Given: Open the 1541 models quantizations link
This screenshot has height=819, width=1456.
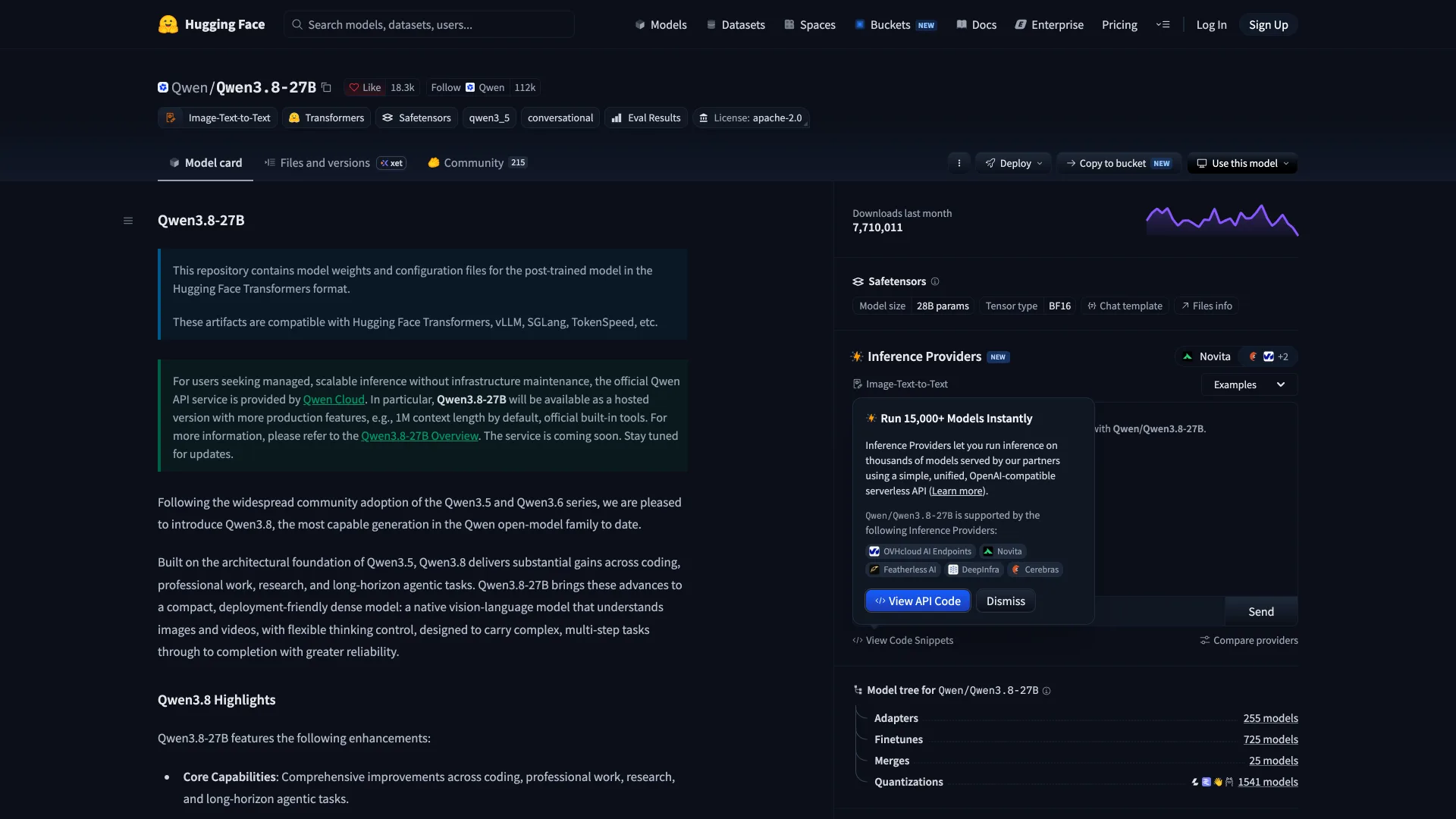Looking at the screenshot, I should [x=1268, y=782].
